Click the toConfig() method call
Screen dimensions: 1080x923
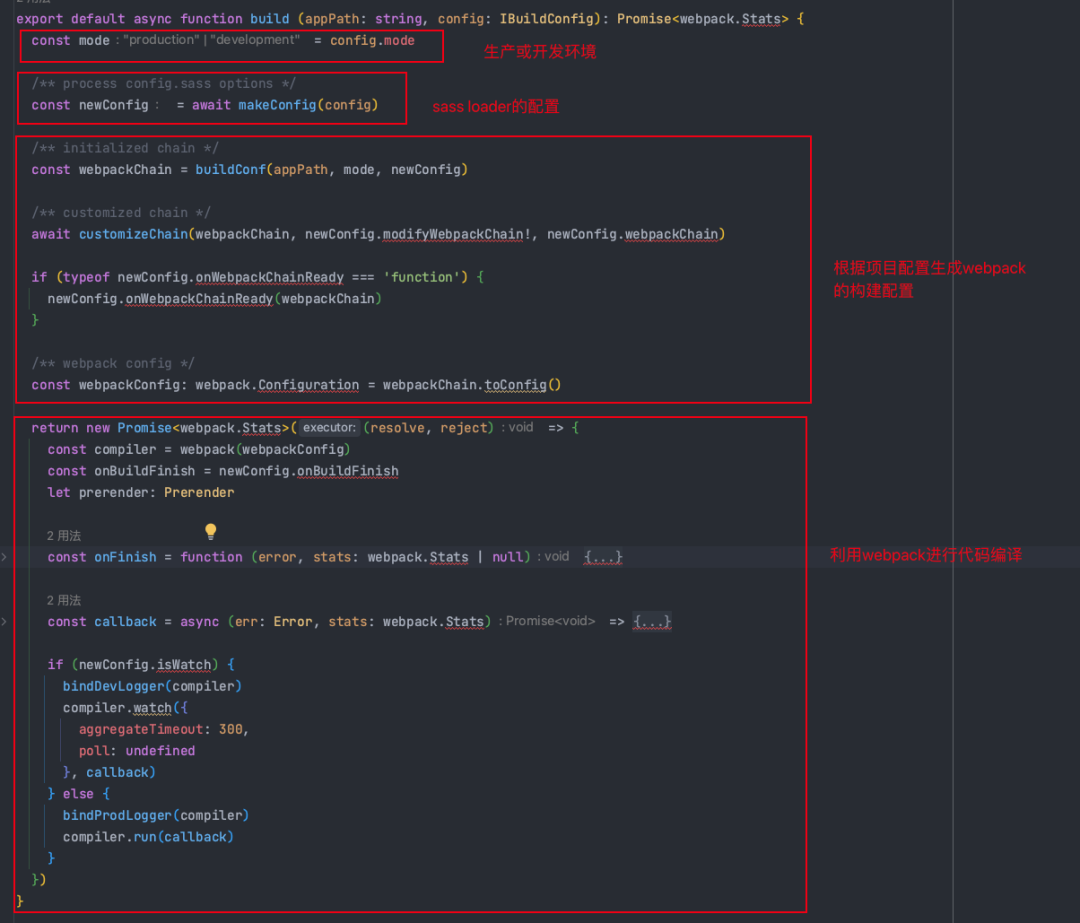click(522, 384)
